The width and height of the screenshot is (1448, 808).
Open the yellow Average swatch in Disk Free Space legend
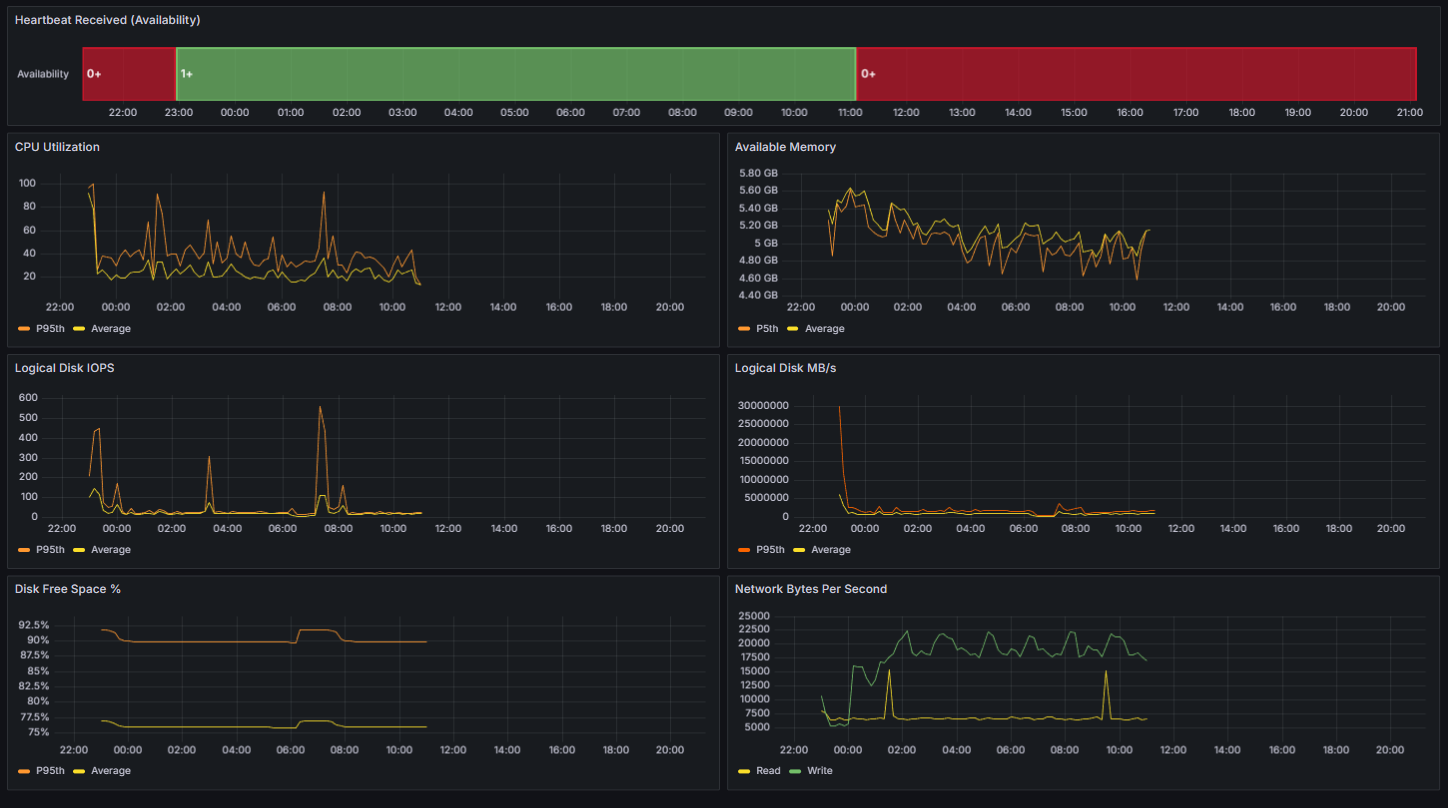point(79,771)
